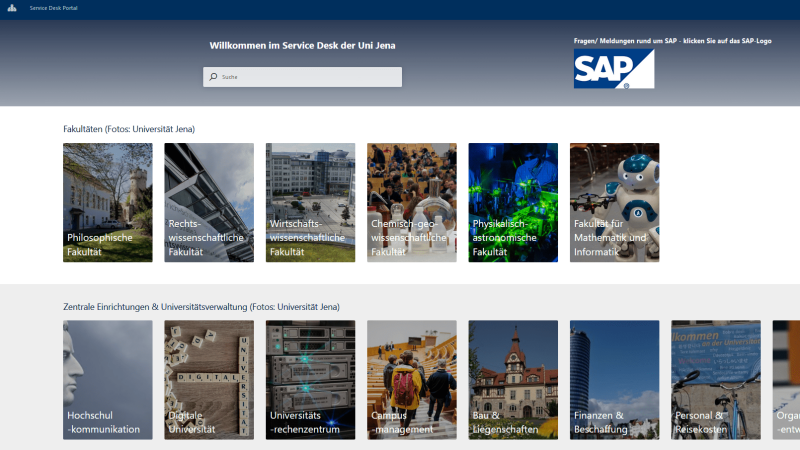Open the Service Desk Portal link
The image size is (800, 450).
click(54, 8)
